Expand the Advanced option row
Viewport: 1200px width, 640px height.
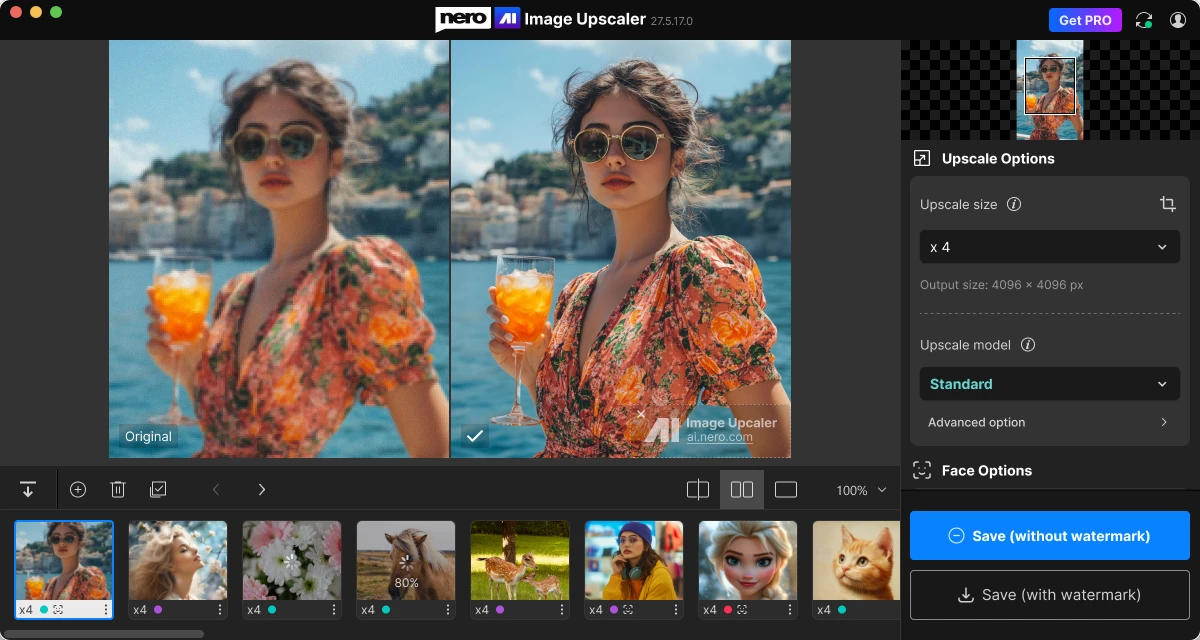(1049, 422)
